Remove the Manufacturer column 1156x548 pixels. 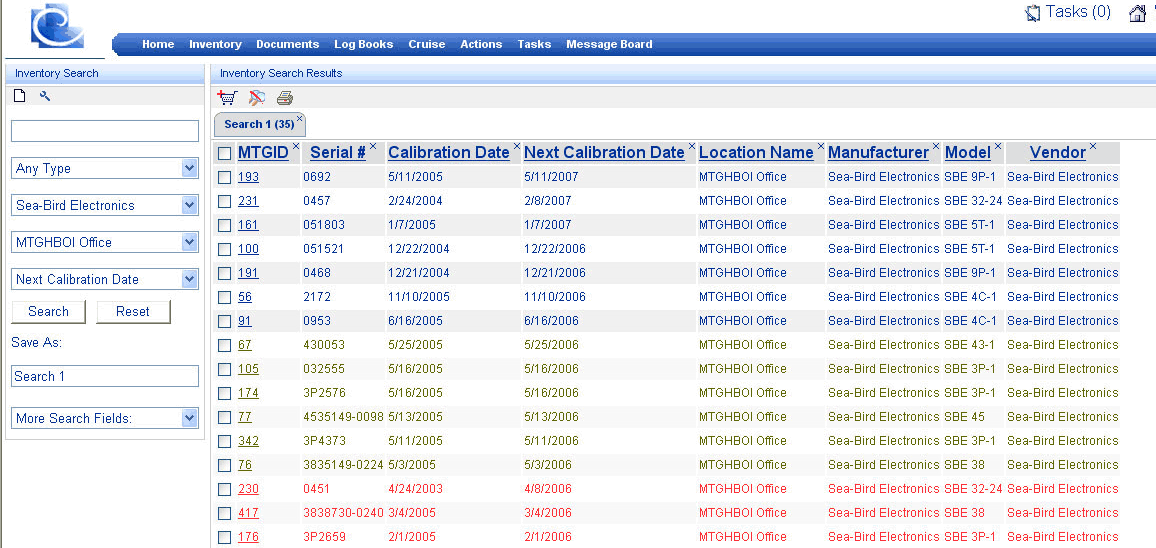[936, 146]
